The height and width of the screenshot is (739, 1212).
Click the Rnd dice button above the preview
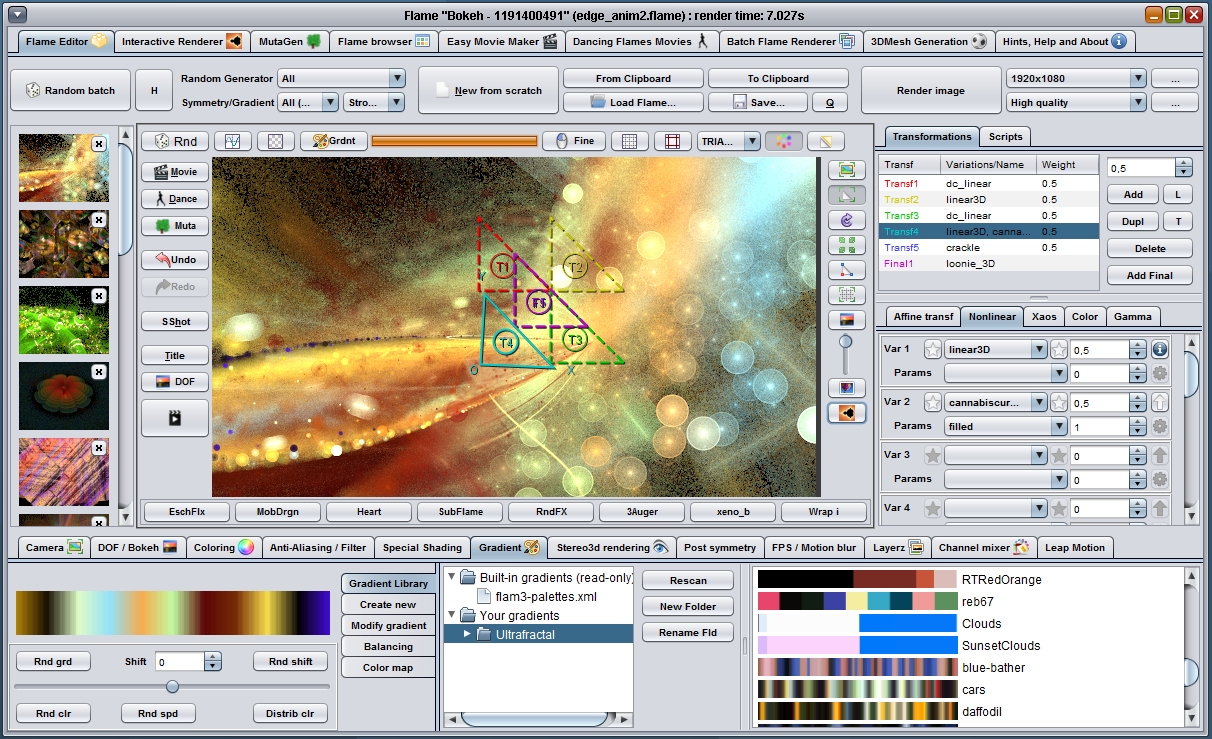[175, 141]
